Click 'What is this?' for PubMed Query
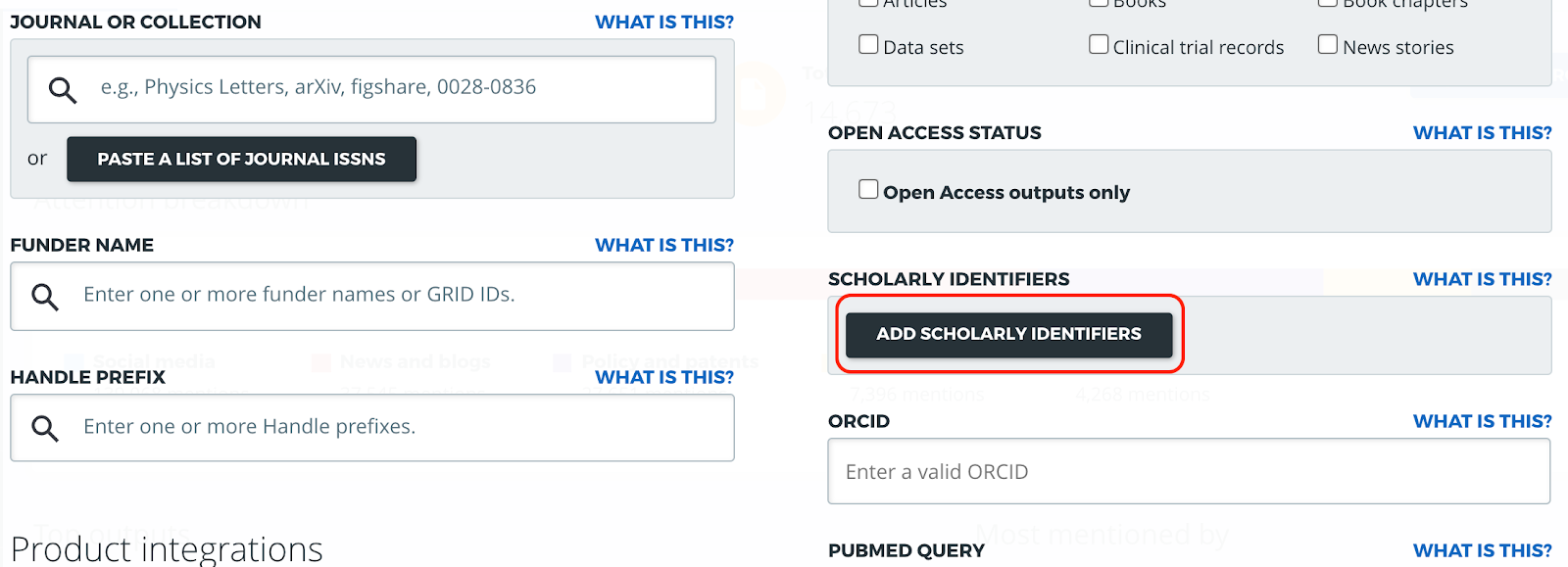Viewport: 1568px width, 567px height. [x=1482, y=550]
